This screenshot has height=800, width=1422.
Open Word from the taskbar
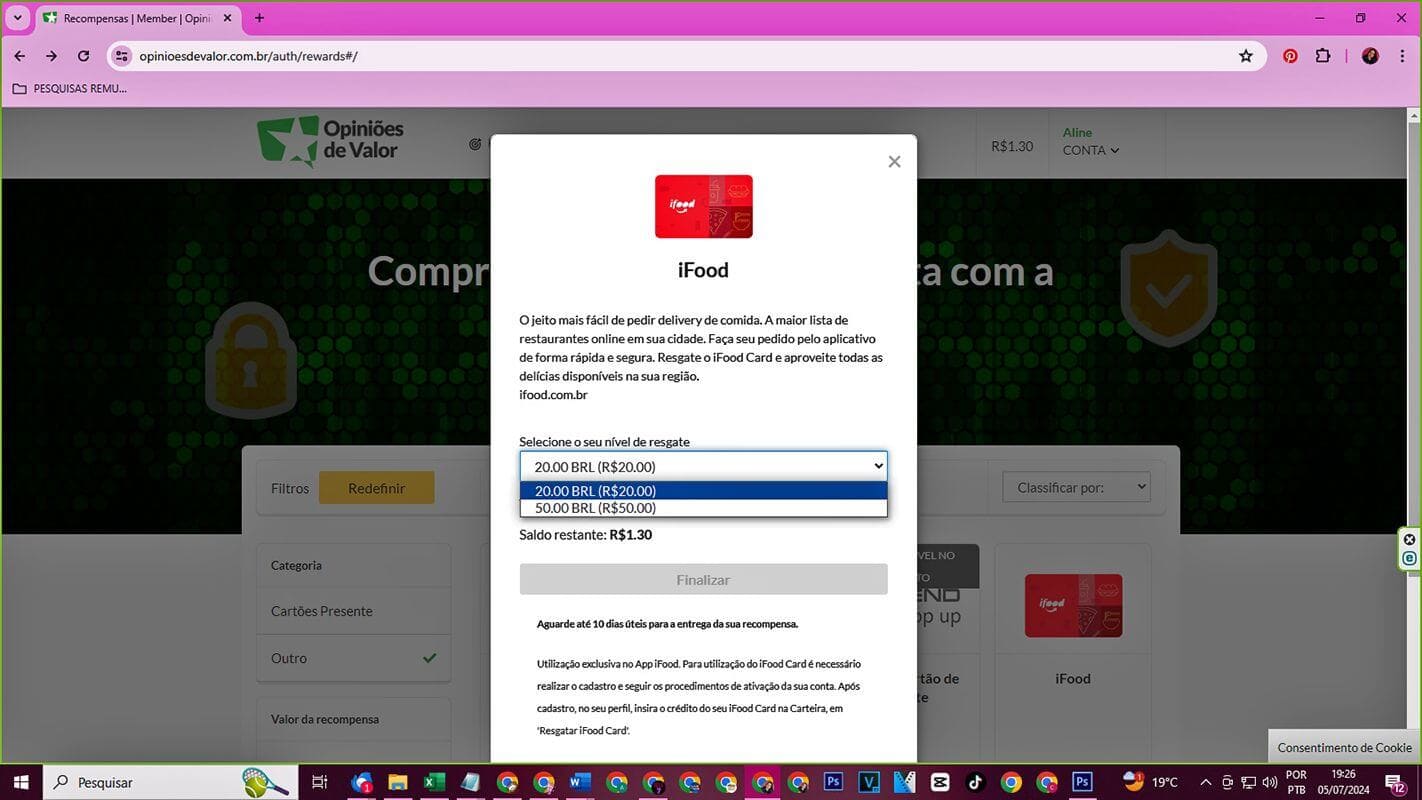coord(581,782)
